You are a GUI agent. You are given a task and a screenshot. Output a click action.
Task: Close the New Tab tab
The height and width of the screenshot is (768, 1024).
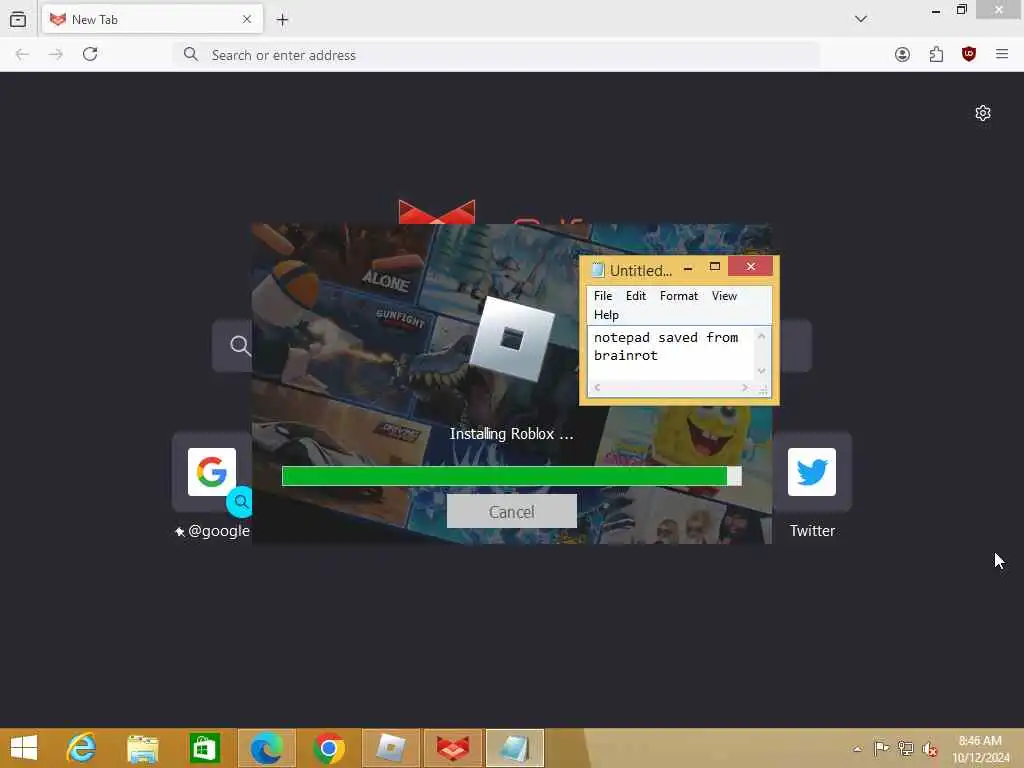click(x=247, y=20)
